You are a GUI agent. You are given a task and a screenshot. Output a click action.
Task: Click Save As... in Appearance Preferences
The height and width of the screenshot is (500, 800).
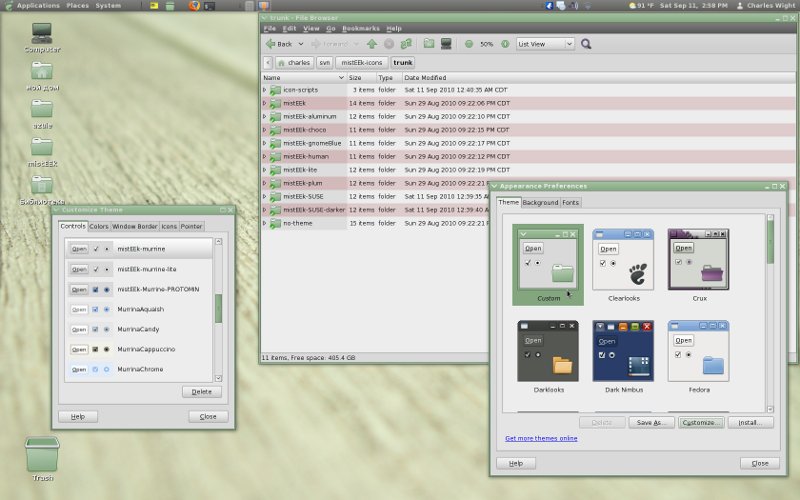click(652, 422)
